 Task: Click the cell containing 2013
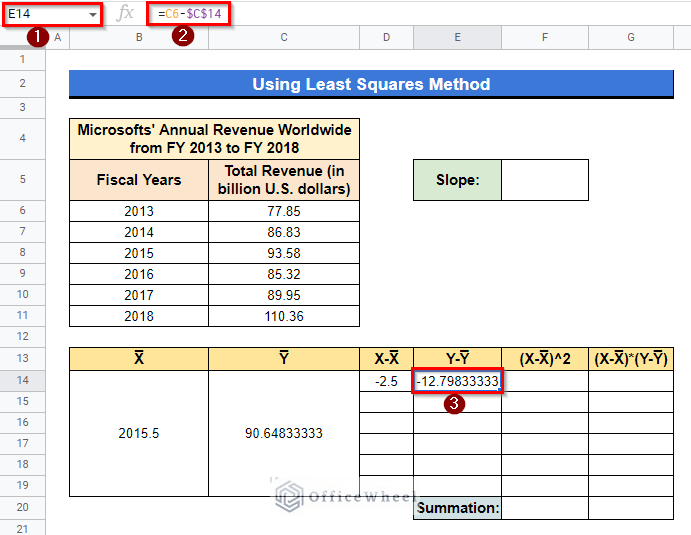[x=139, y=211]
